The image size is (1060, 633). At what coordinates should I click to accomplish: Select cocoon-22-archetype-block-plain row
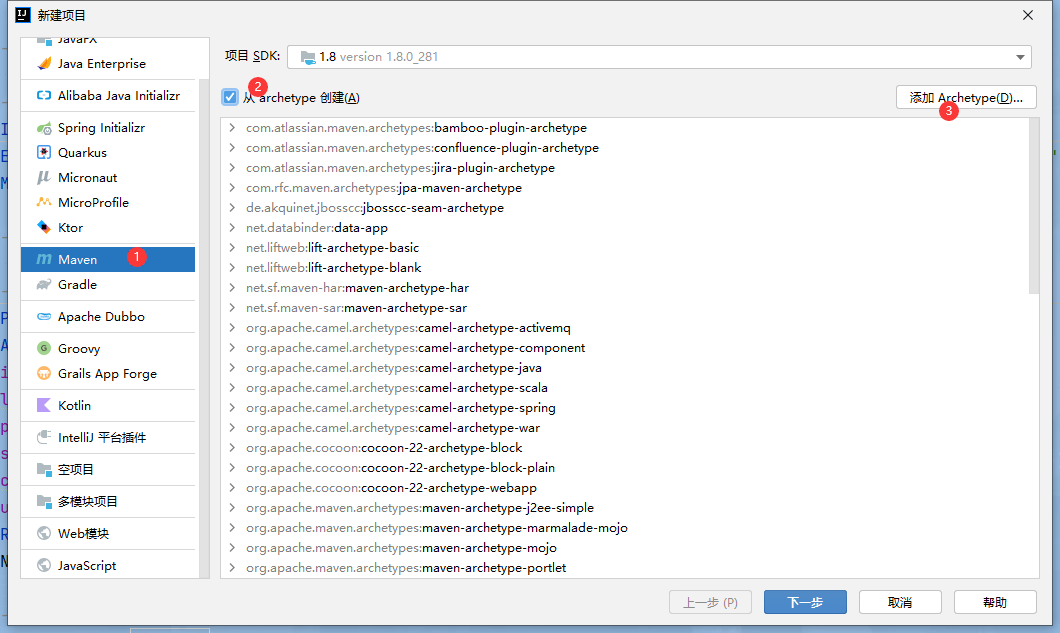pos(624,467)
